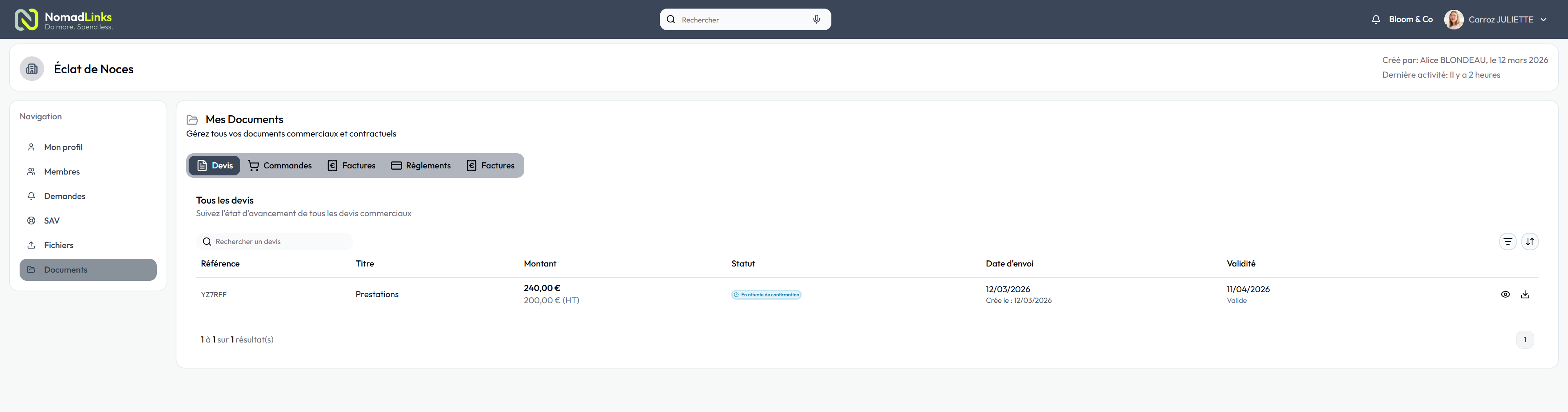View devis YZ7RFF with eye icon
The width and height of the screenshot is (1568, 412).
click(1505, 294)
